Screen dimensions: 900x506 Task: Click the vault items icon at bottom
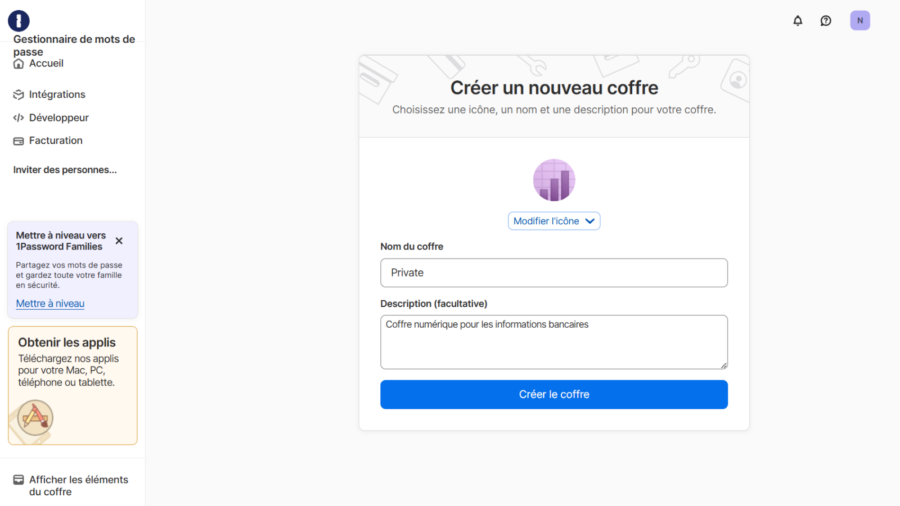[x=18, y=480]
